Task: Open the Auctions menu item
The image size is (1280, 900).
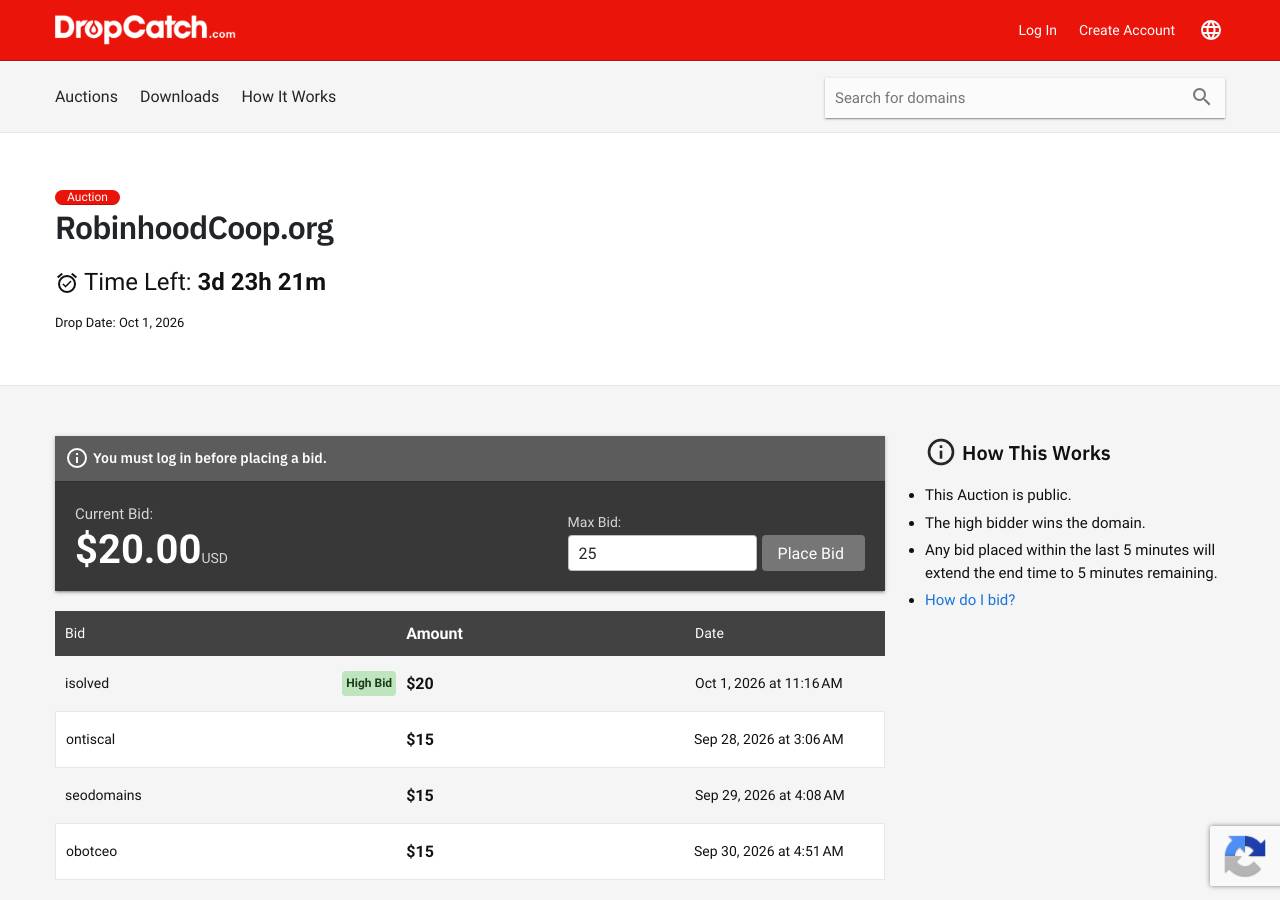Action: [86, 96]
